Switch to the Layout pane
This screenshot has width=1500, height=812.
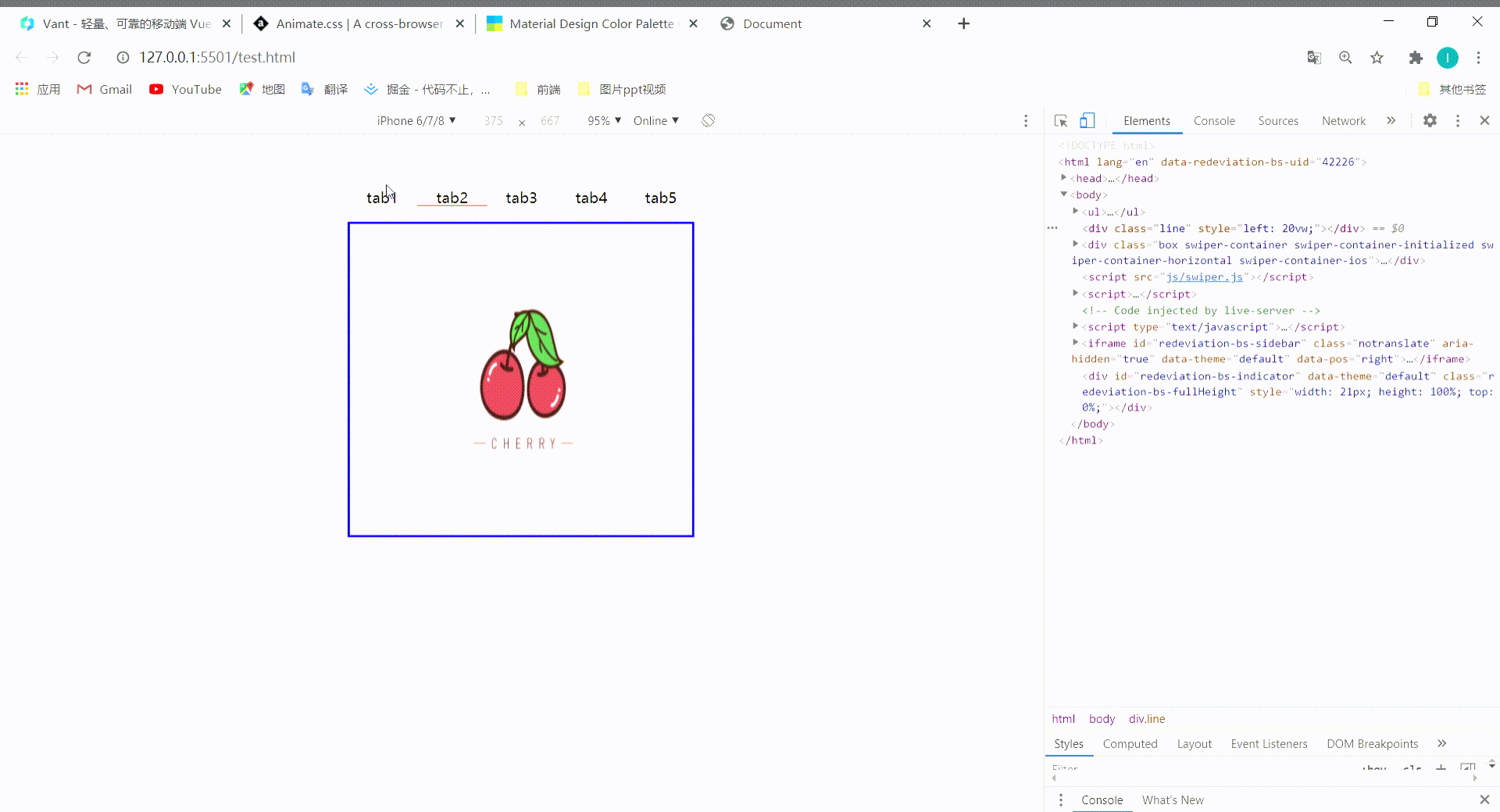click(1195, 744)
